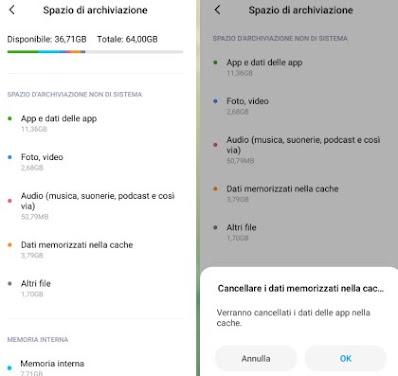Screen dimensions: 398x376
Task: Open Foto, video on left screen
Action: [x=95, y=162]
